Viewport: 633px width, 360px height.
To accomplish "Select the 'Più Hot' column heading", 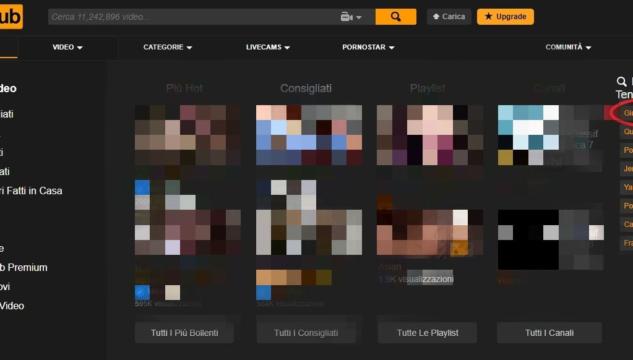I will 184,88.
